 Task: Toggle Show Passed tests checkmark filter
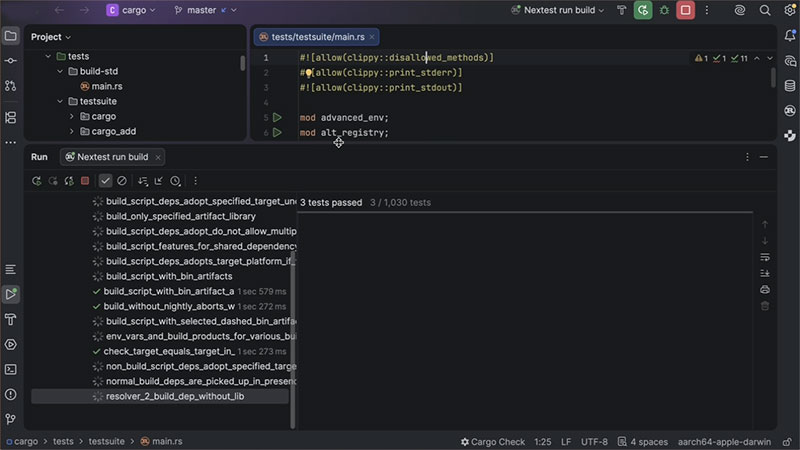tap(105, 181)
